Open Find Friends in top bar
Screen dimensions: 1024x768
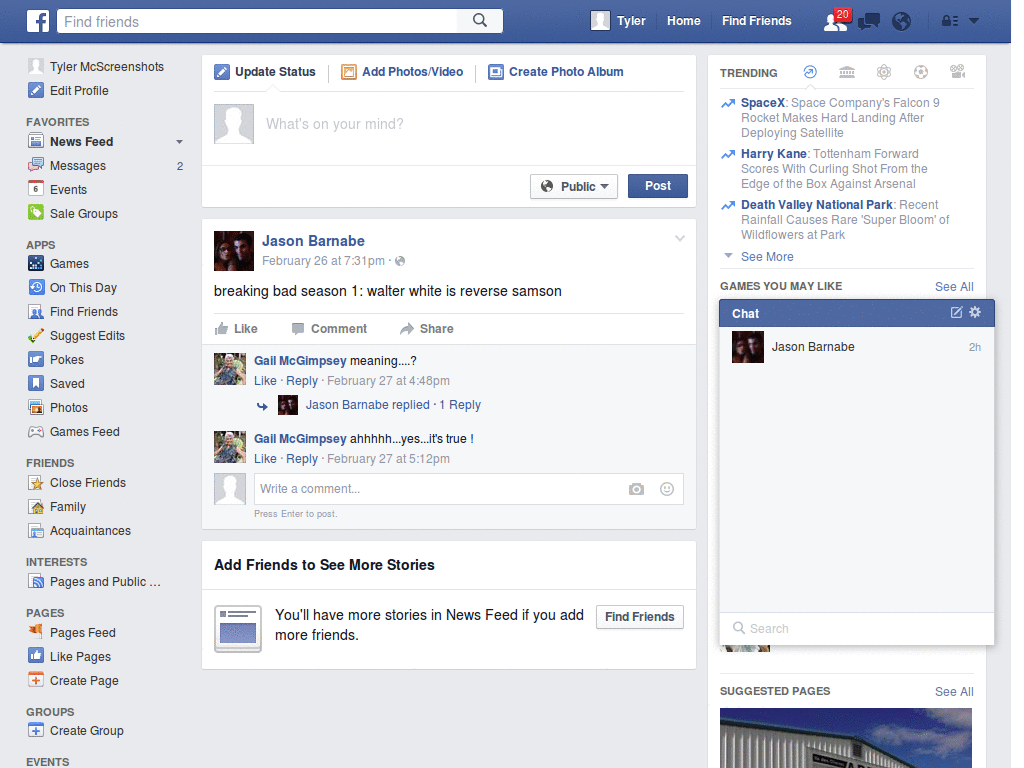point(756,21)
